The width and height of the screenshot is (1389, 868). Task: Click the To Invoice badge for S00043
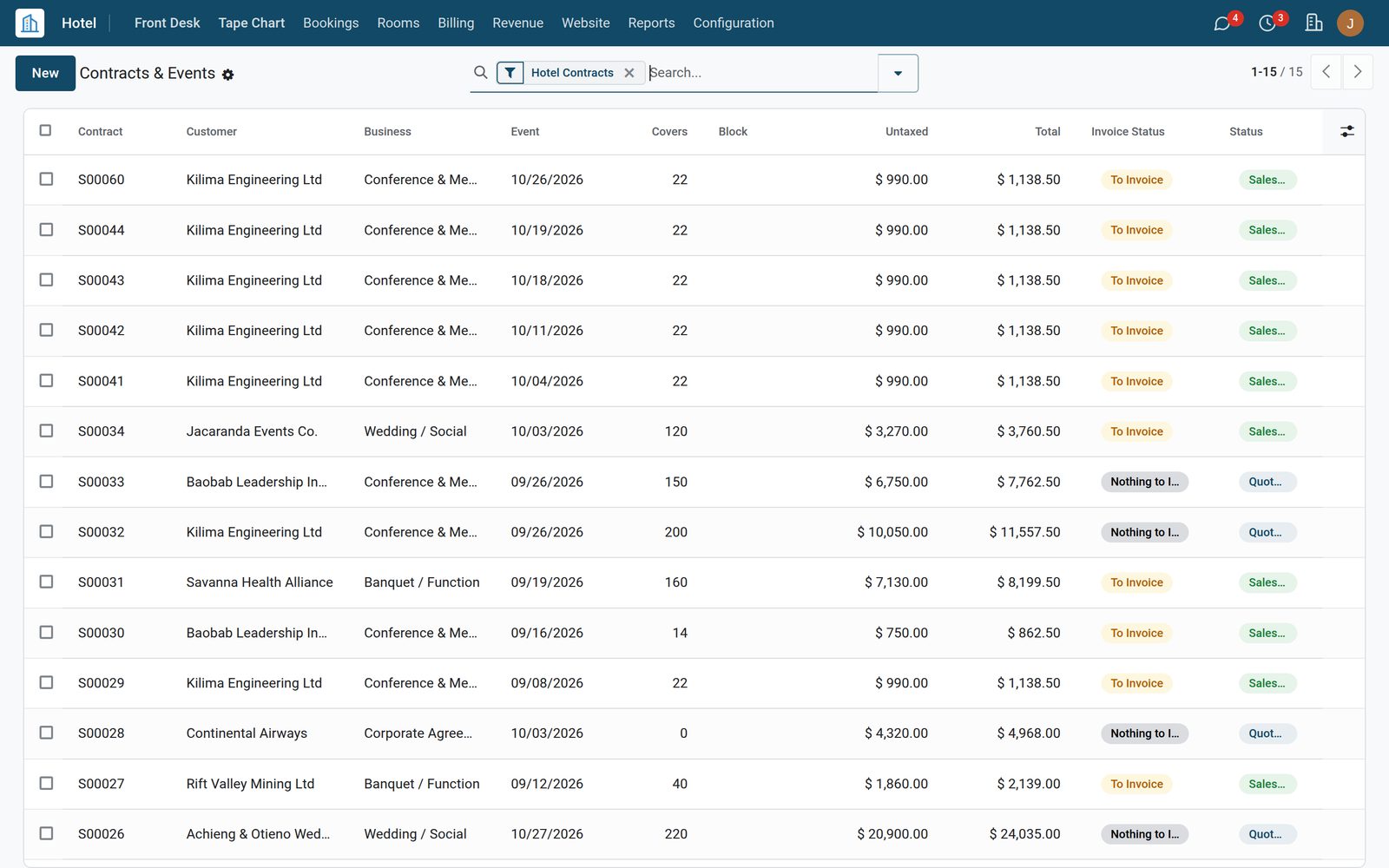click(1136, 280)
